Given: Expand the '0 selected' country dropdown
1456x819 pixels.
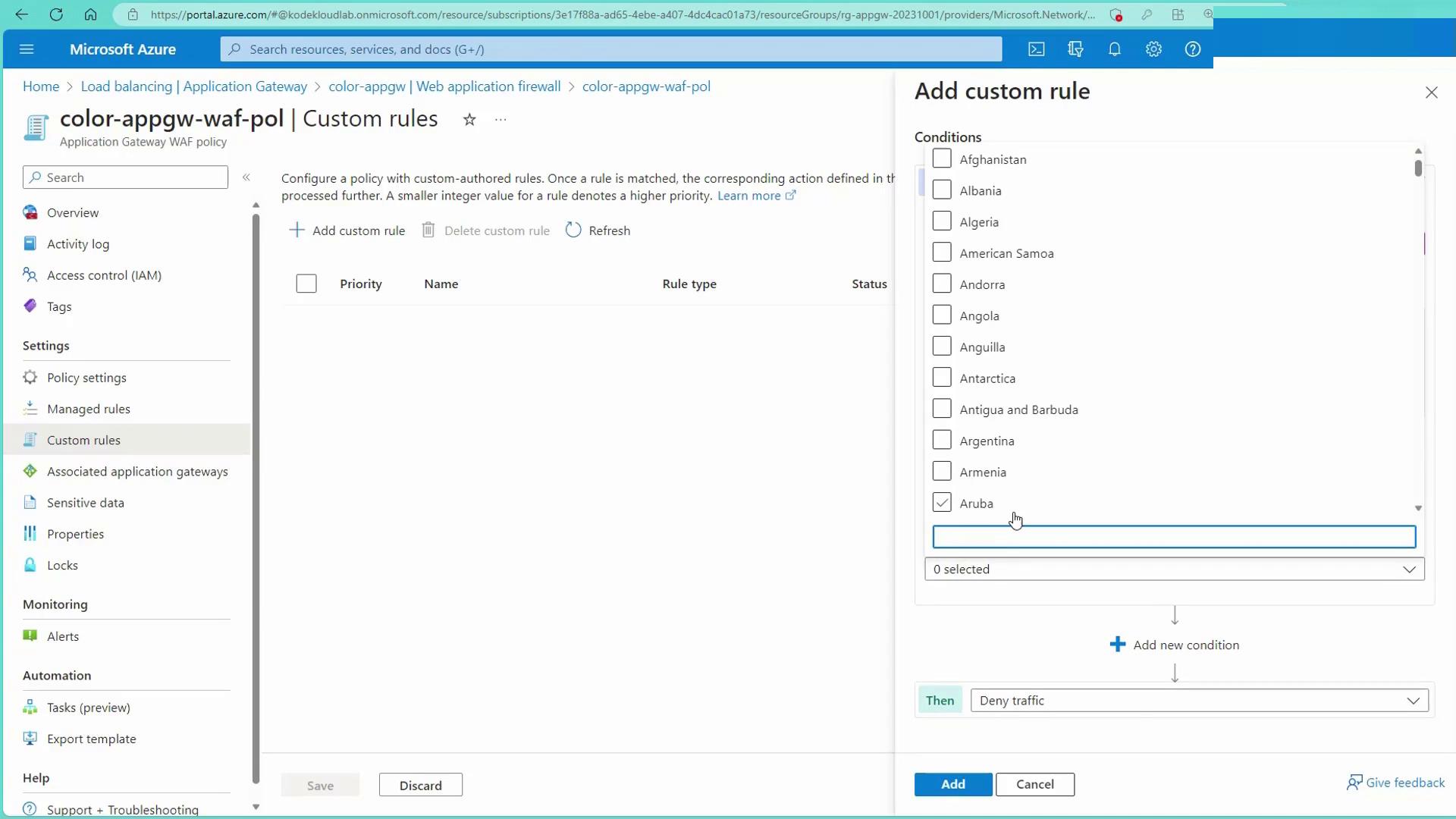Looking at the screenshot, I should [x=1173, y=570].
